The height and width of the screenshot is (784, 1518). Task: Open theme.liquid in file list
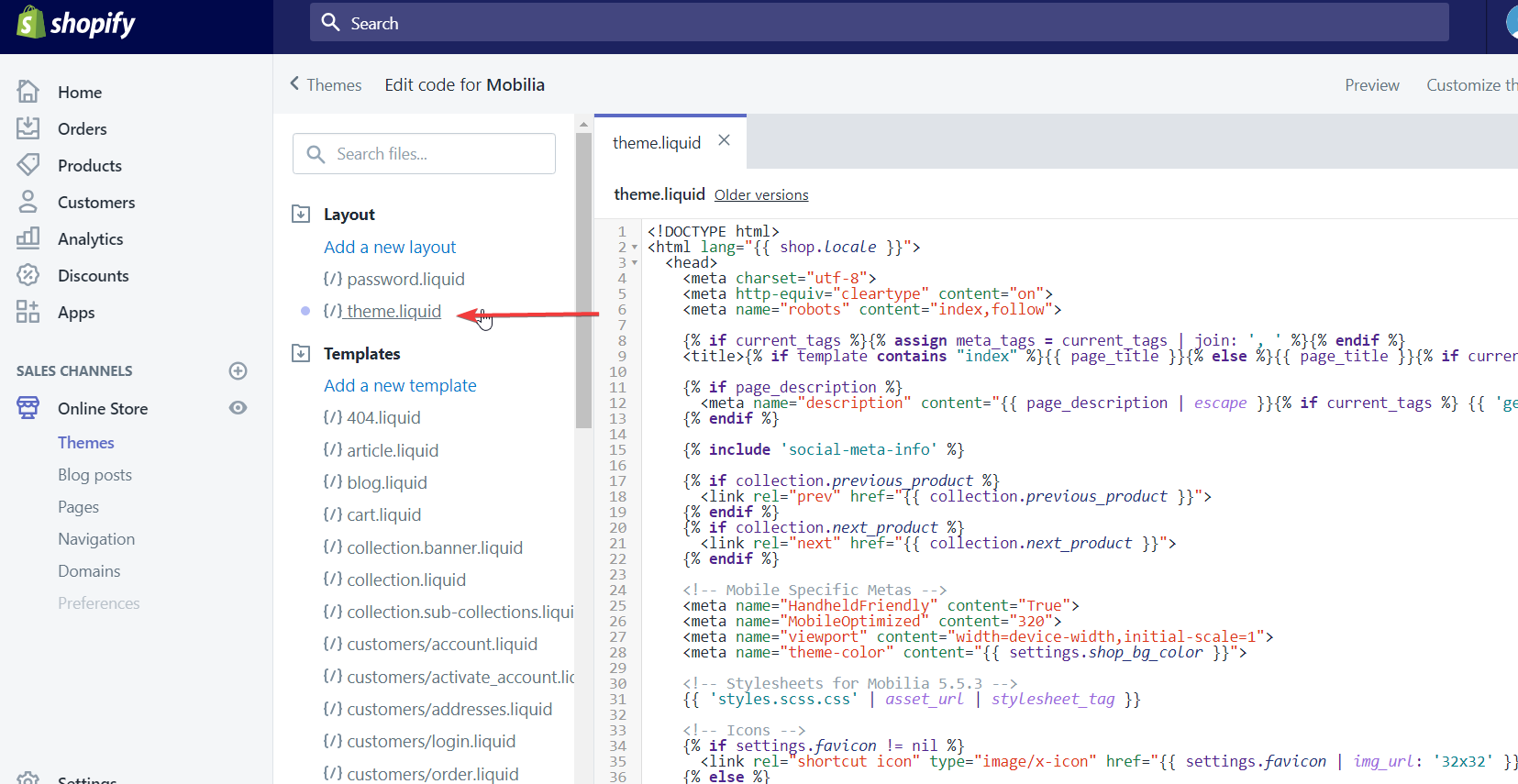coord(393,311)
